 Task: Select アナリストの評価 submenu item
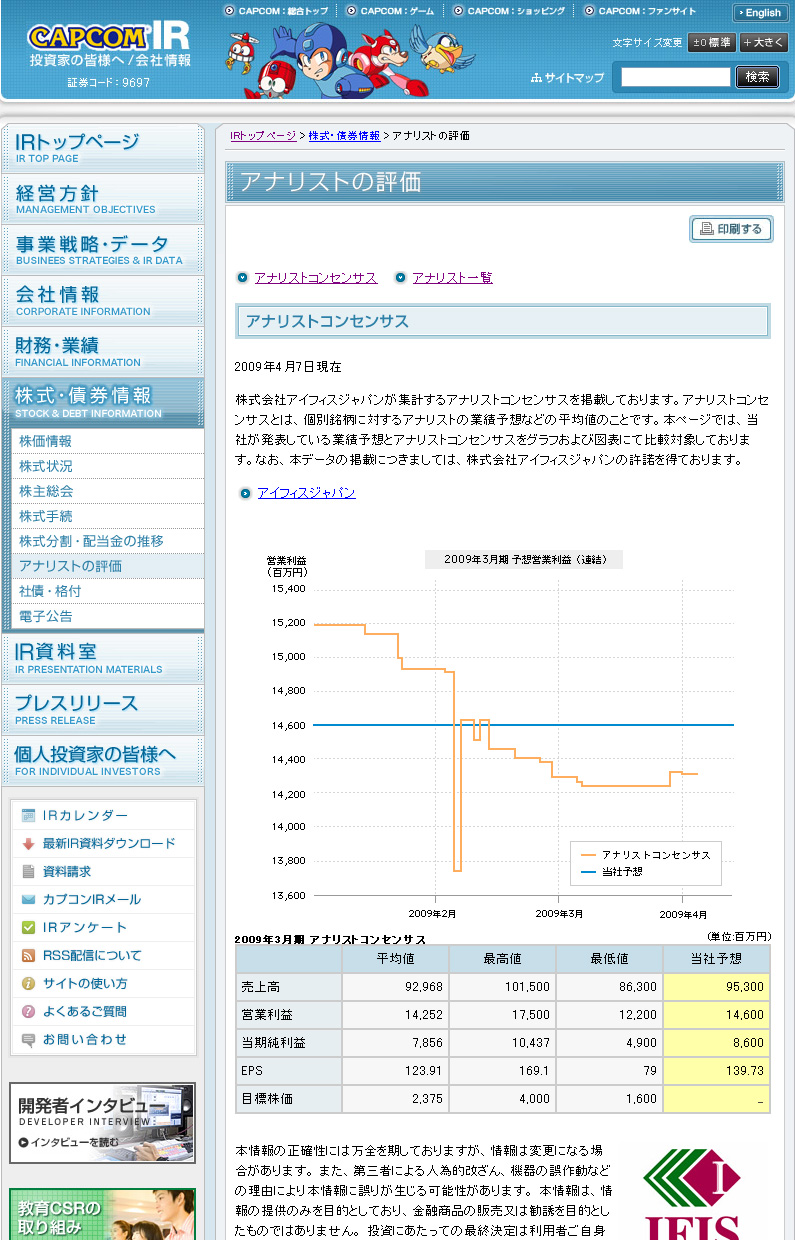click(x=108, y=566)
